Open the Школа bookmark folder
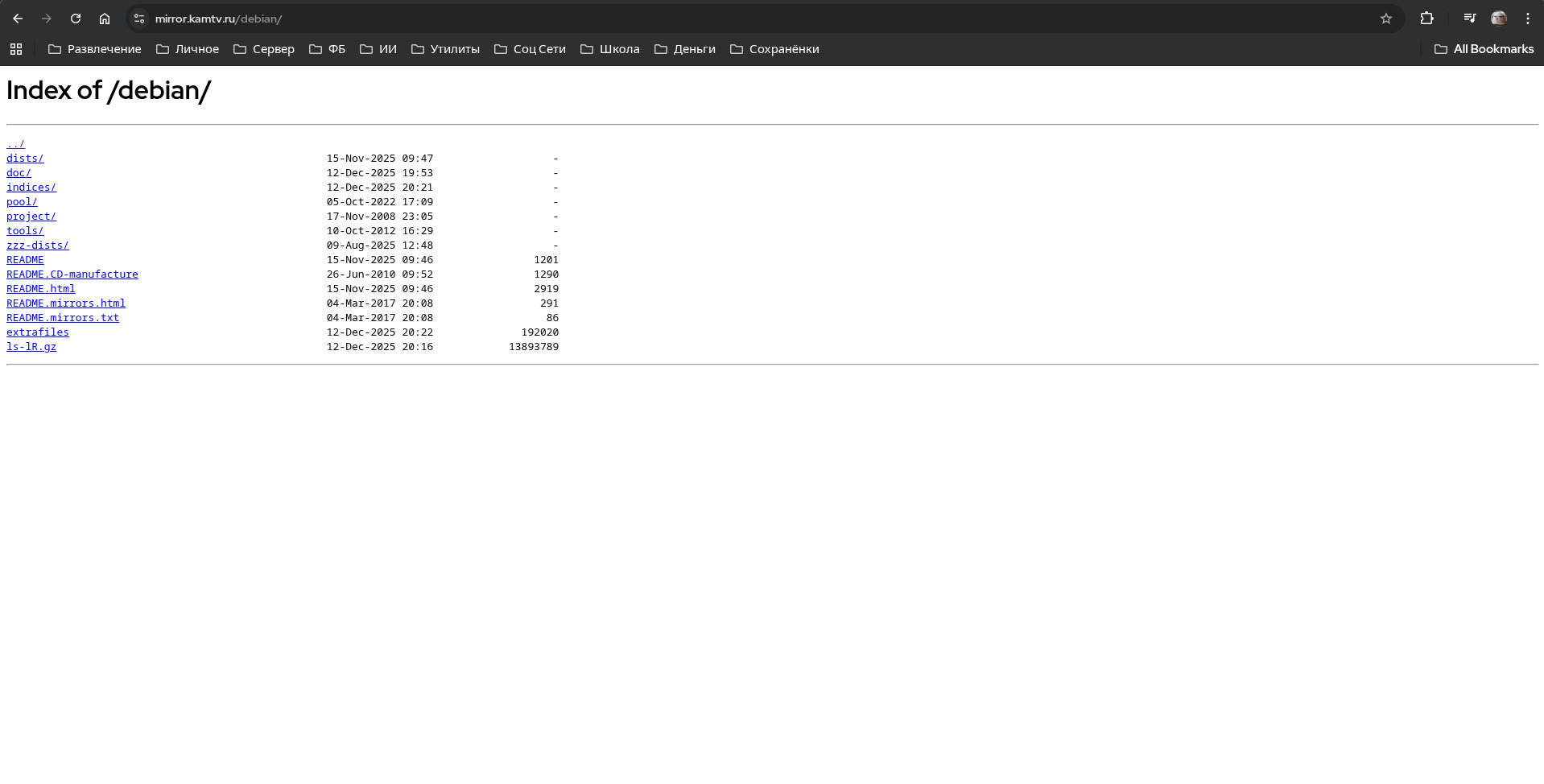Viewport: 1544px width, 784px height. [x=610, y=49]
